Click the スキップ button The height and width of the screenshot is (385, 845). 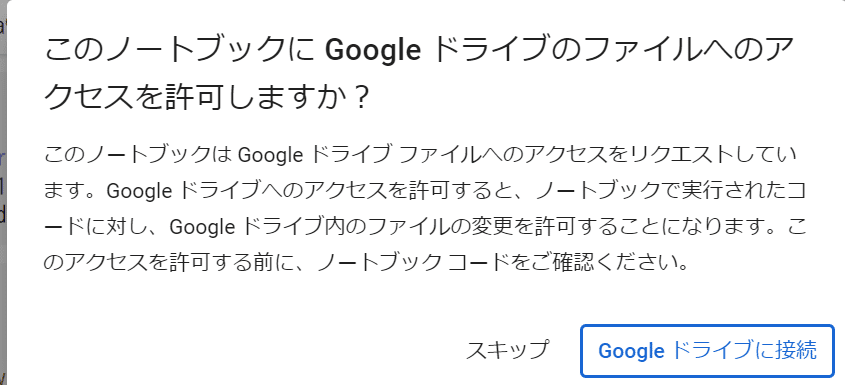[507, 350]
